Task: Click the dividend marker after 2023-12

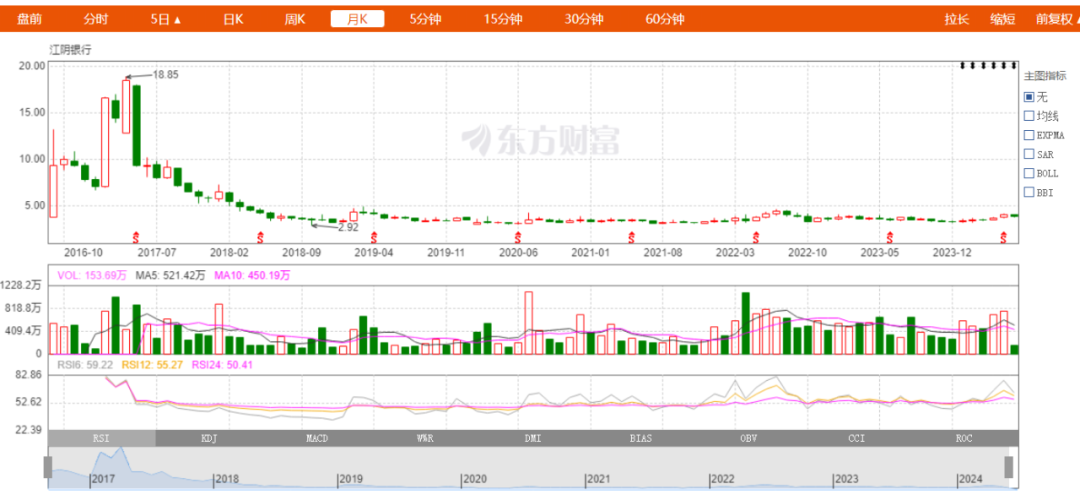Action: click(1004, 237)
